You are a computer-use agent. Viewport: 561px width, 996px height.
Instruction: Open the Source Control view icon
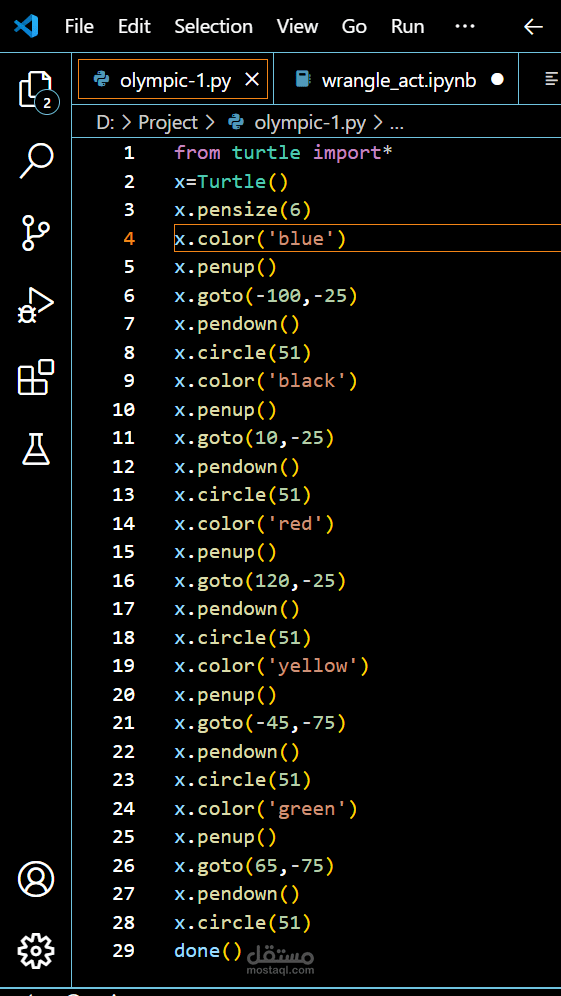pos(36,232)
